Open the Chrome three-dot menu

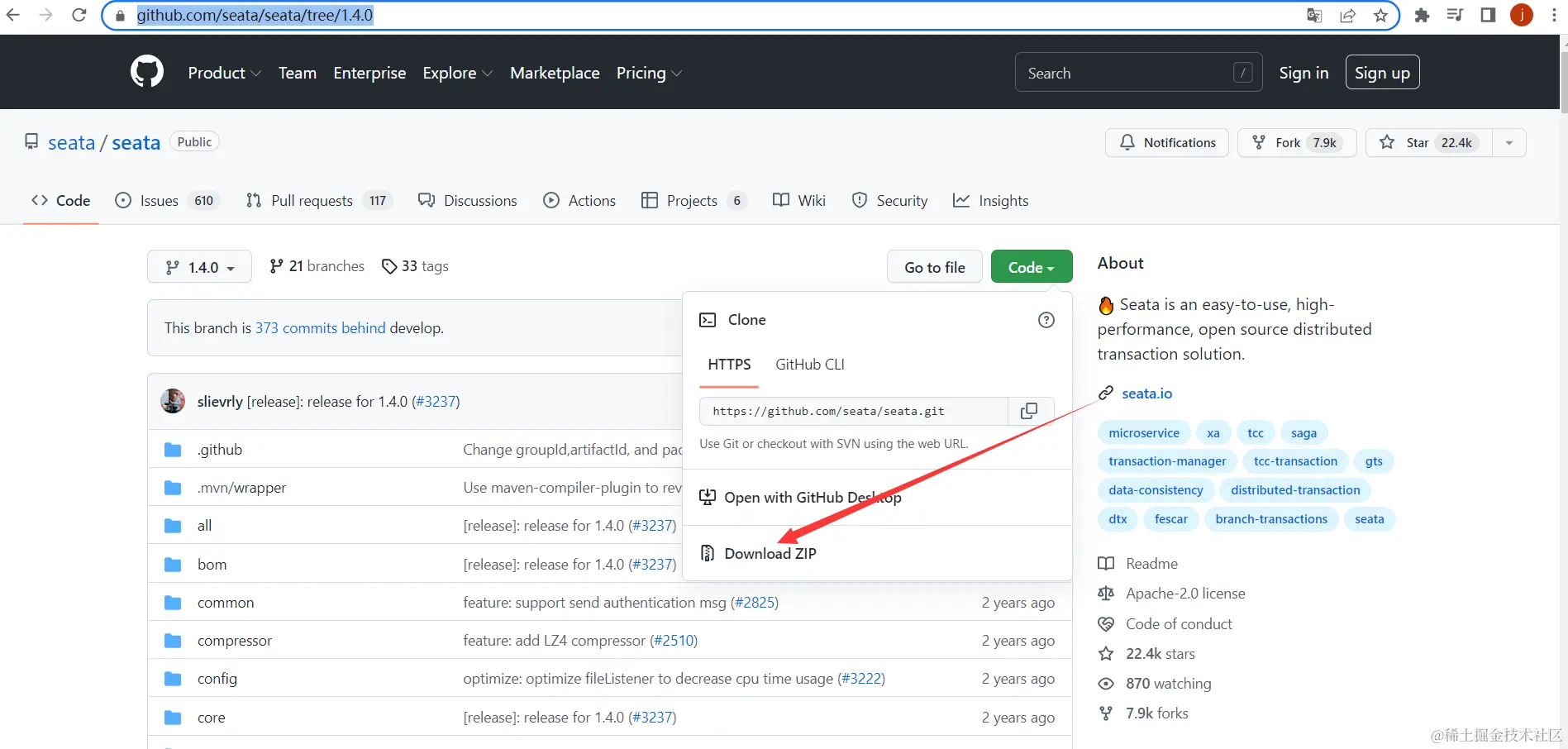pos(1554,15)
